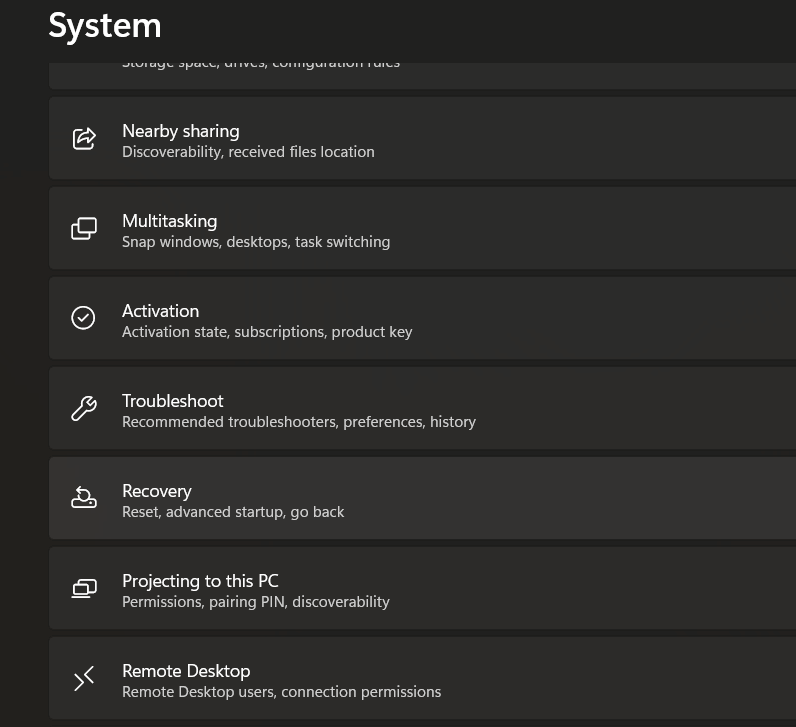Click the Remote Desktop arrows icon

point(84,679)
